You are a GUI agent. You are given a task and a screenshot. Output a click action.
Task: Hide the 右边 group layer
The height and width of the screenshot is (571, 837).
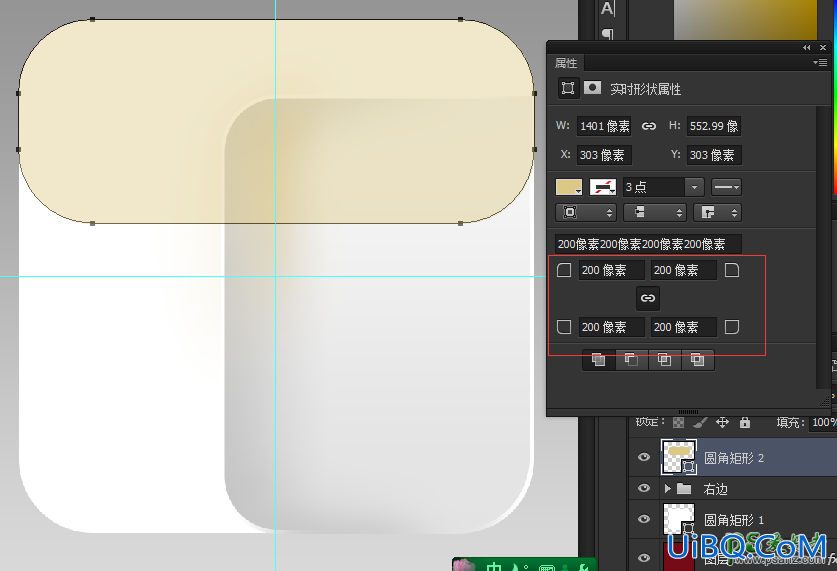click(x=644, y=488)
